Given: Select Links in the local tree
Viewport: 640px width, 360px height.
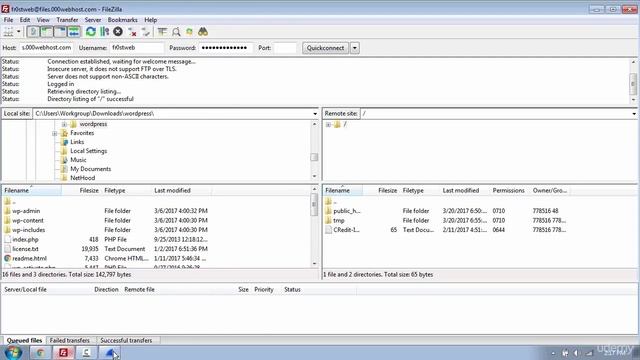Looking at the screenshot, I should pos(77,142).
